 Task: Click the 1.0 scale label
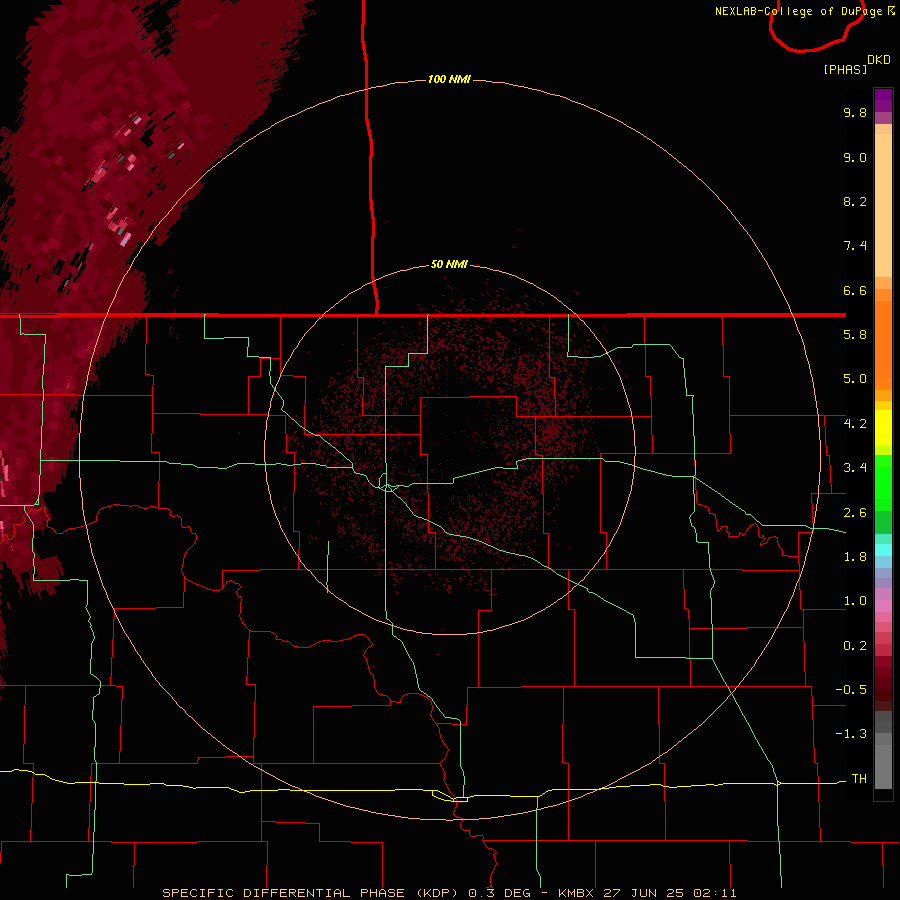855,601
